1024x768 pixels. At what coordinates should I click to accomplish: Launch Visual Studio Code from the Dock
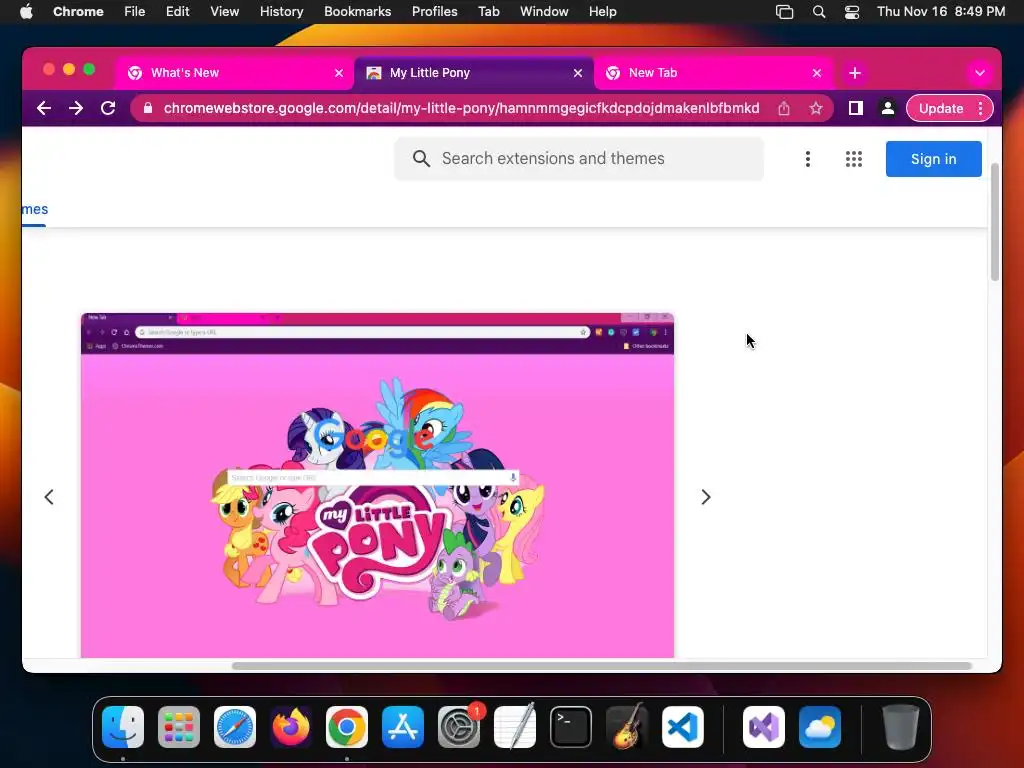click(x=683, y=727)
